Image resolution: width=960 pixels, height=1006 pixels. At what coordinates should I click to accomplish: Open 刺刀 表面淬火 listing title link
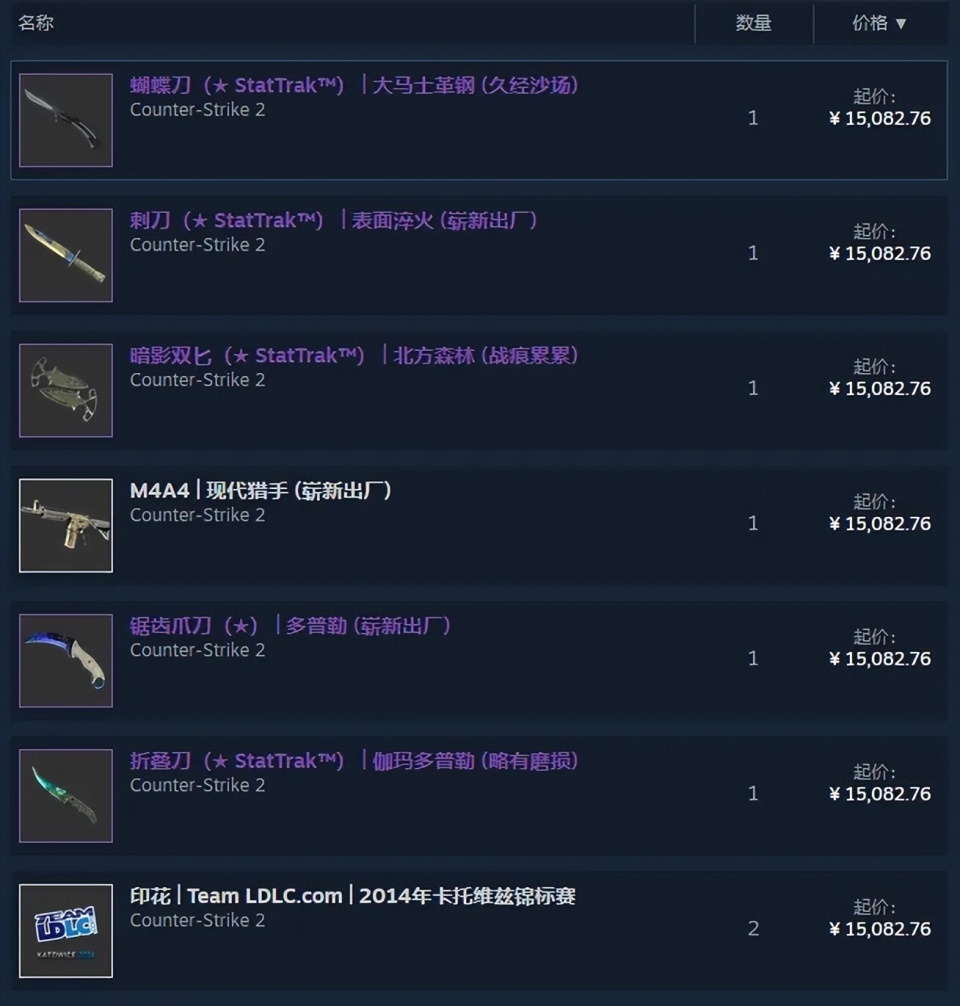click(x=334, y=221)
